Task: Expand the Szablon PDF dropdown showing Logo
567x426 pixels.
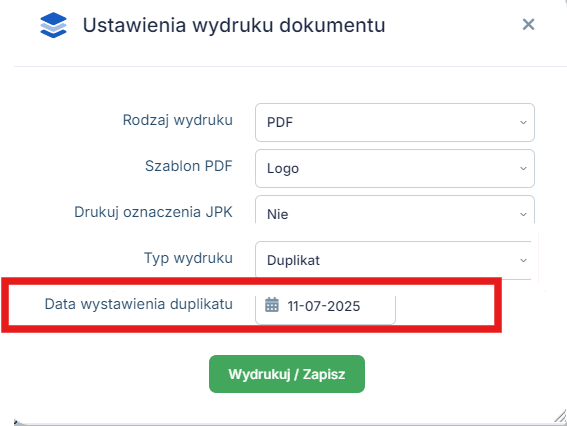Action: 395,168
